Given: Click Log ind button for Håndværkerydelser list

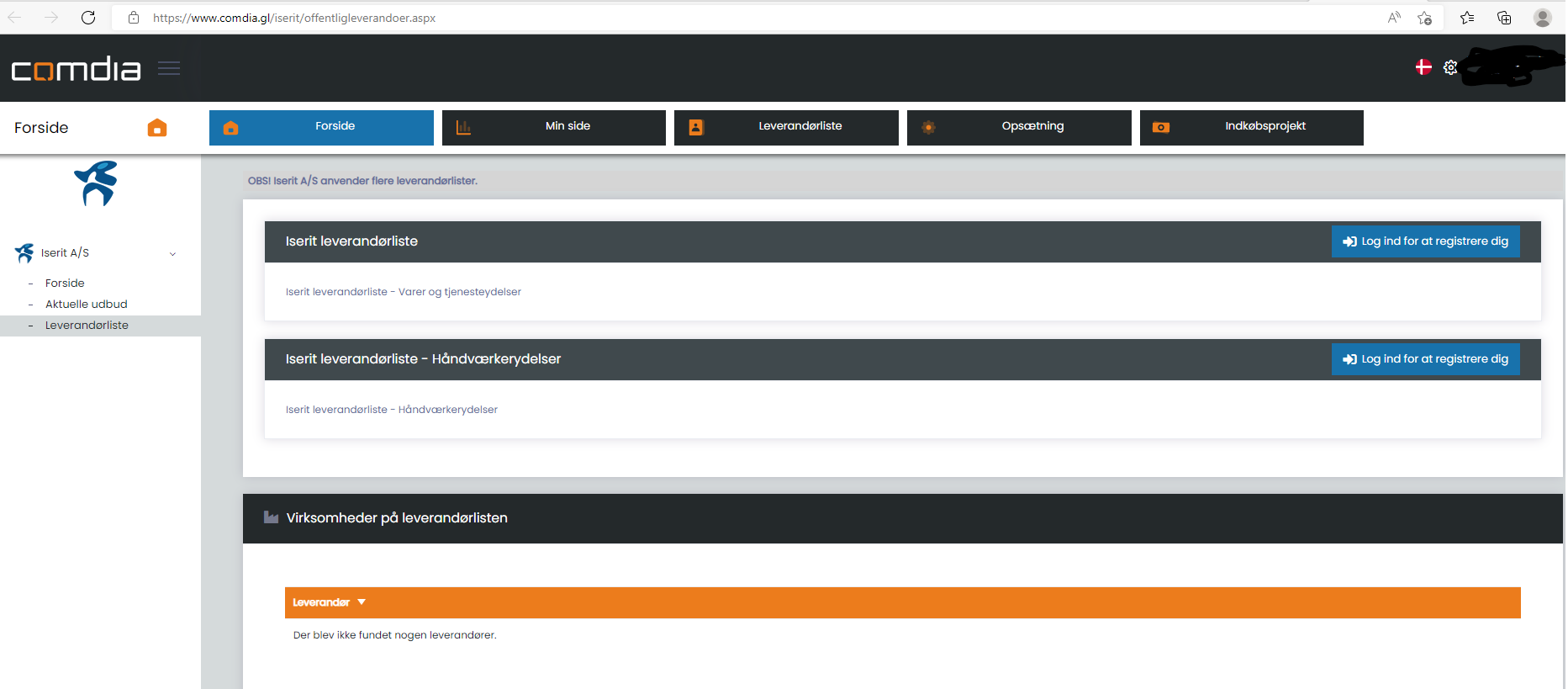Looking at the screenshot, I should (1426, 359).
